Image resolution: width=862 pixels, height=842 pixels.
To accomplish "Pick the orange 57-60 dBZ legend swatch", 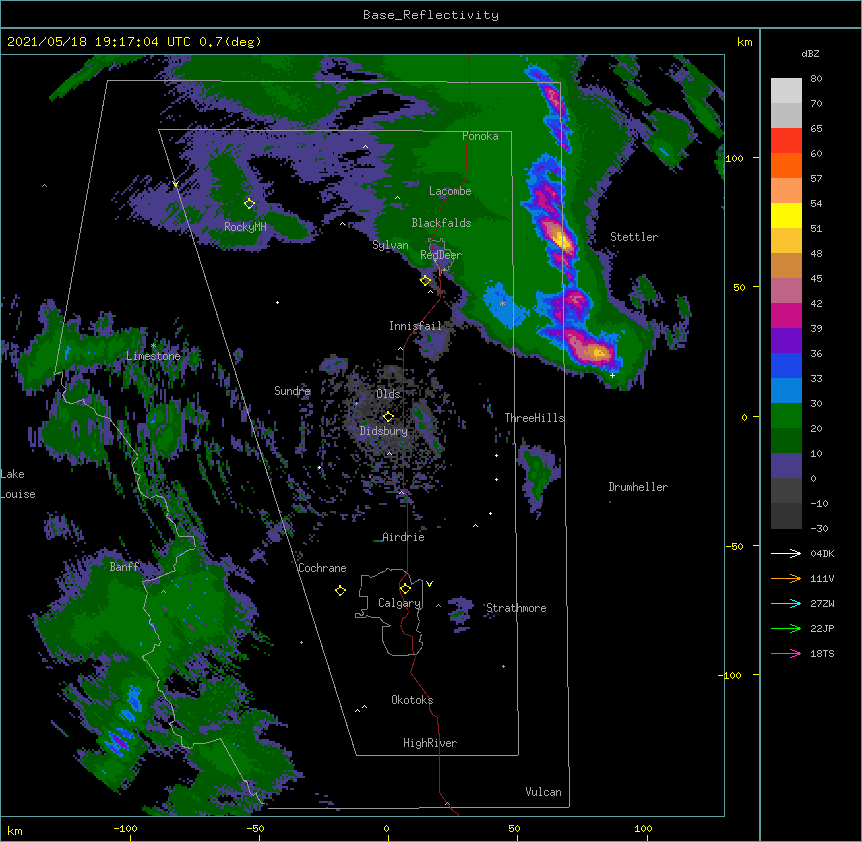I will click(x=786, y=165).
